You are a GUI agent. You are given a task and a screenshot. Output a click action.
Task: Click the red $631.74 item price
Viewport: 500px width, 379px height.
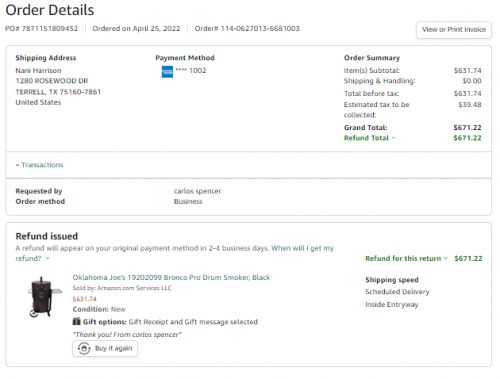[85, 299]
